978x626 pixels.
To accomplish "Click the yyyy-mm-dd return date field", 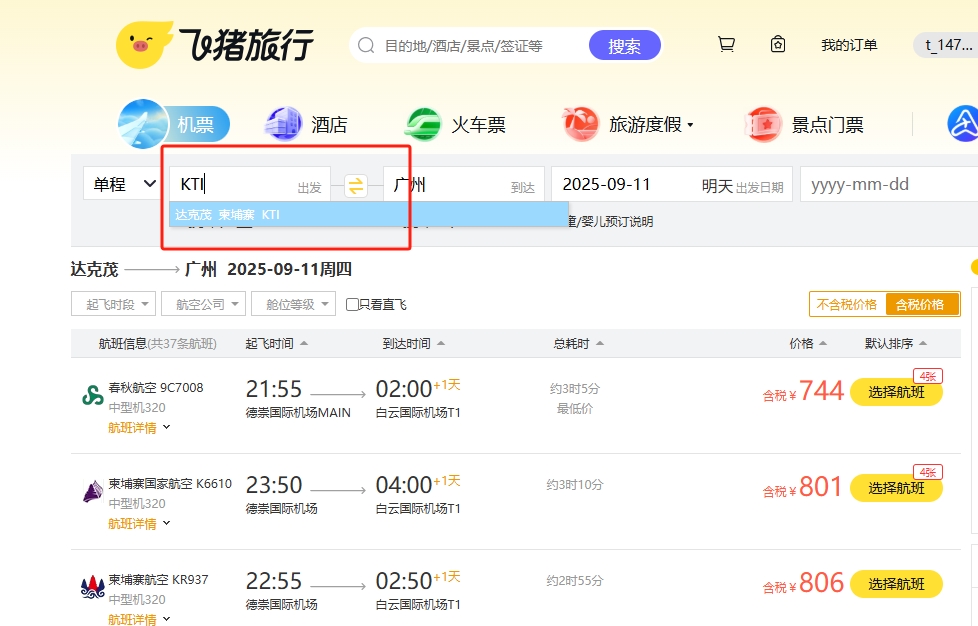I will [889, 184].
